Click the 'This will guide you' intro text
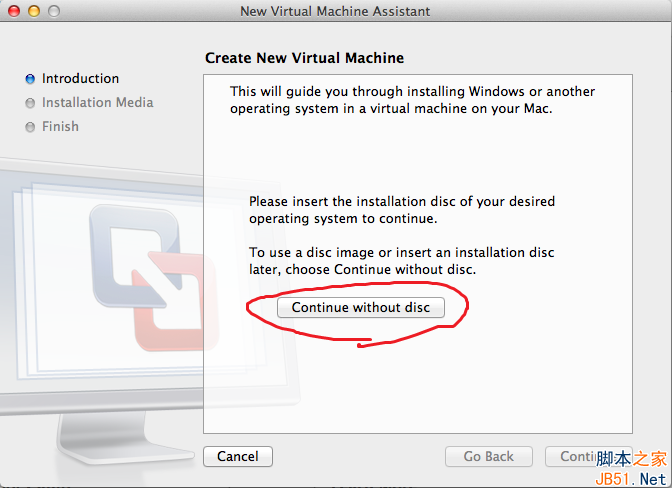Viewport: 672px width, 488px height. coord(412,99)
